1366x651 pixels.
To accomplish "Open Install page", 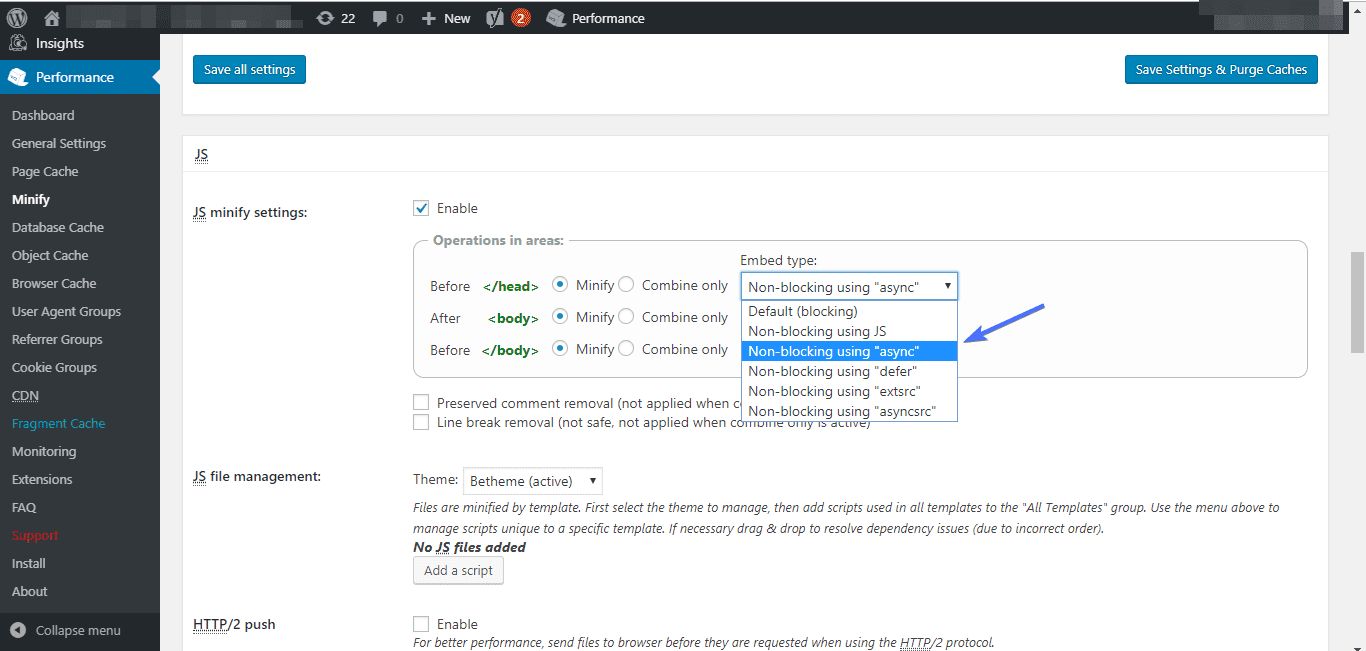I will click(x=29, y=563).
